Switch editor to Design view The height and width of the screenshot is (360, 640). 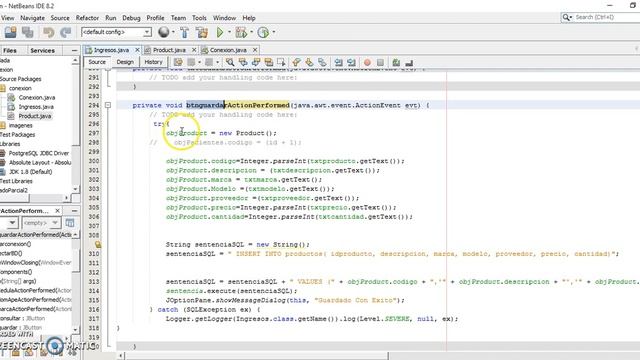pyautogui.click(x=125, y=62)
